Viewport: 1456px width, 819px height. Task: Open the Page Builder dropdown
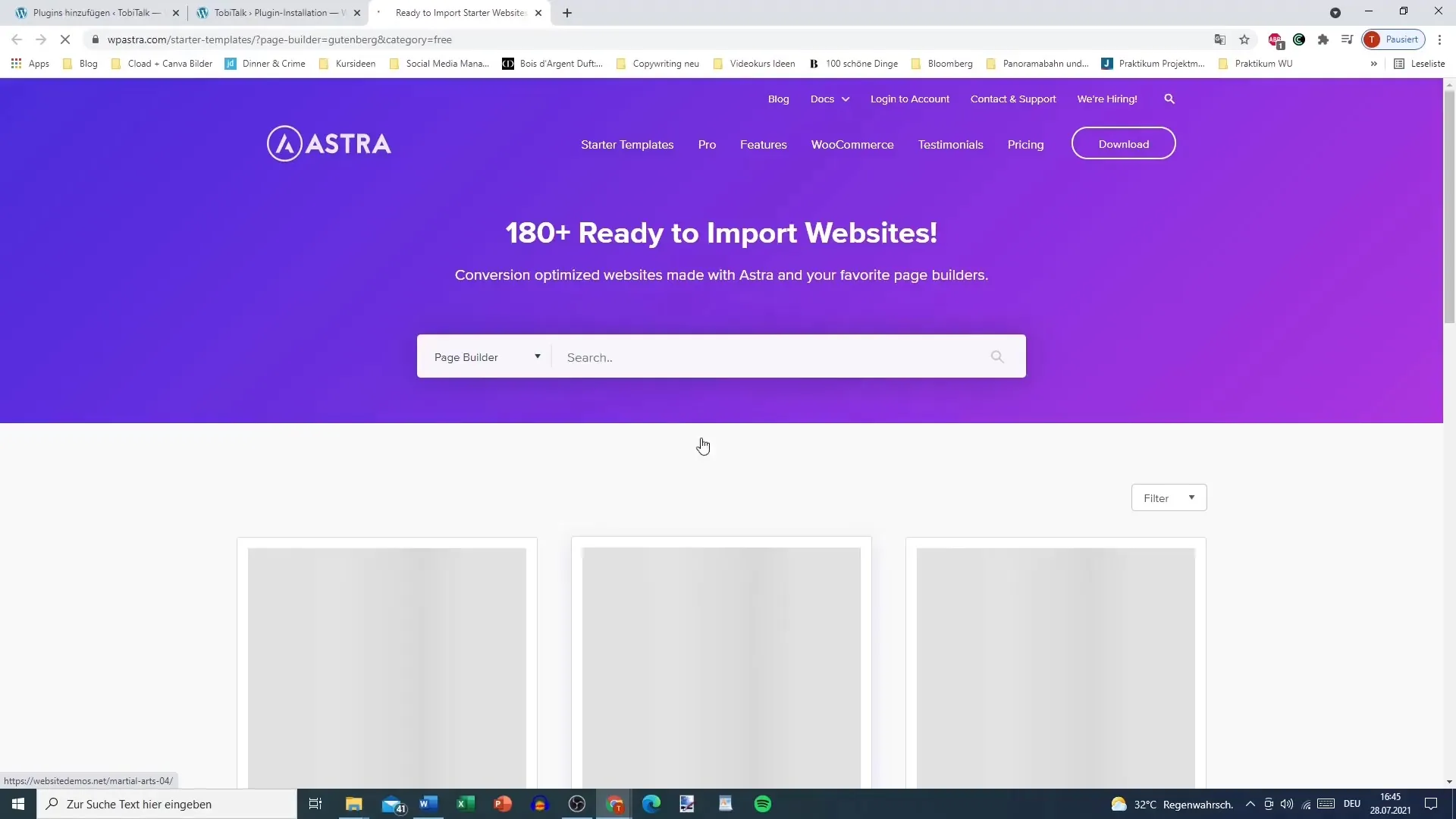486,357
